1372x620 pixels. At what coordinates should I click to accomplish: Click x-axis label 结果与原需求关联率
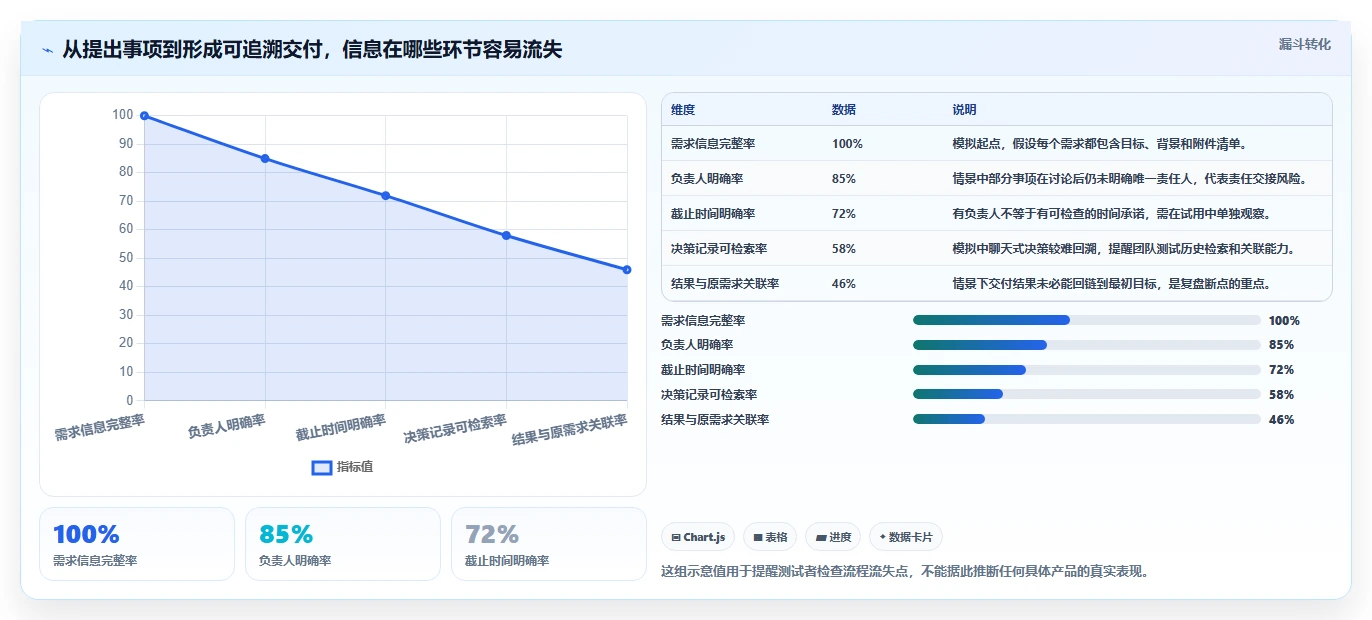(570, 429)
